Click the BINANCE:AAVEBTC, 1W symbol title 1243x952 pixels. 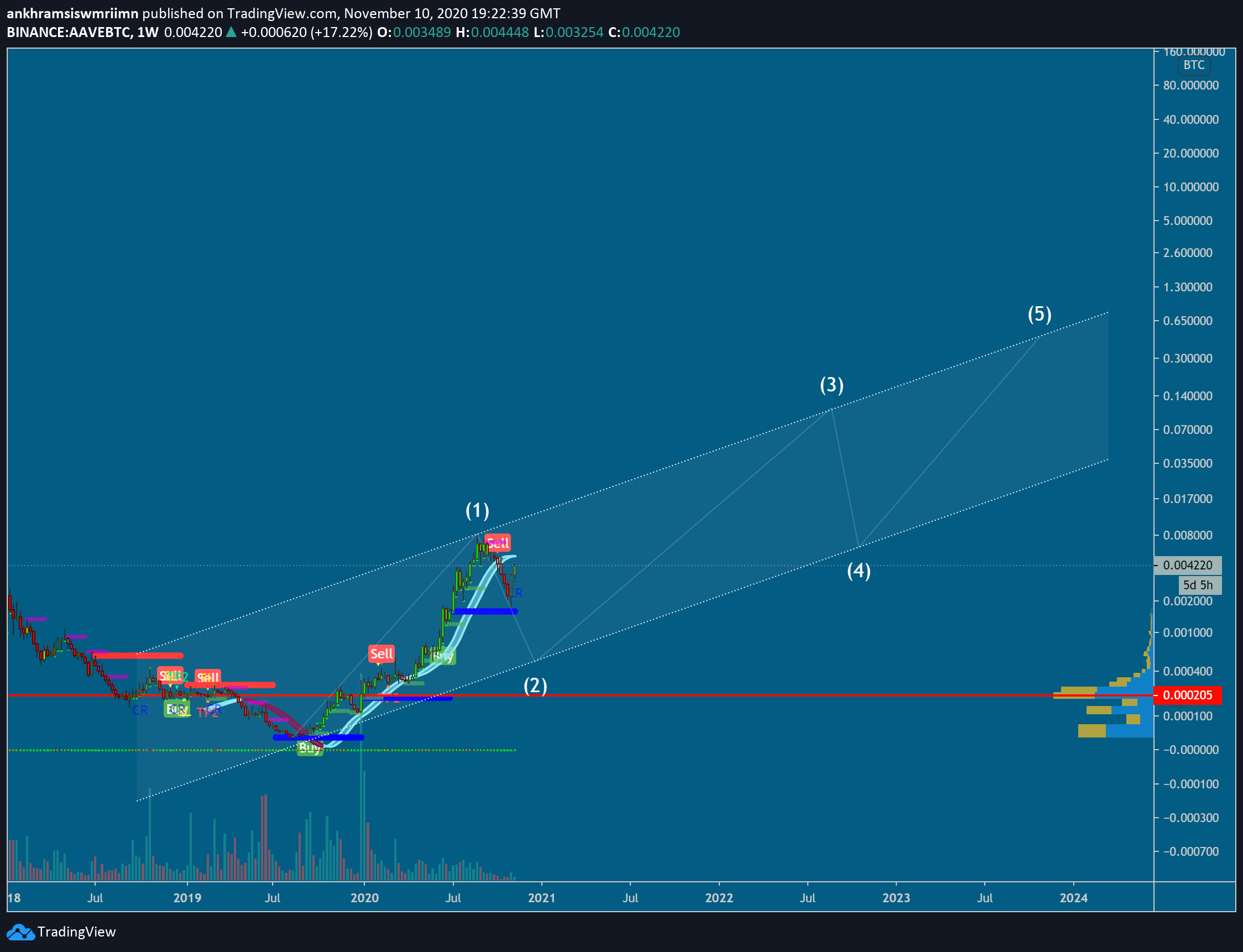pyautogui.click(x=83, y=32)
